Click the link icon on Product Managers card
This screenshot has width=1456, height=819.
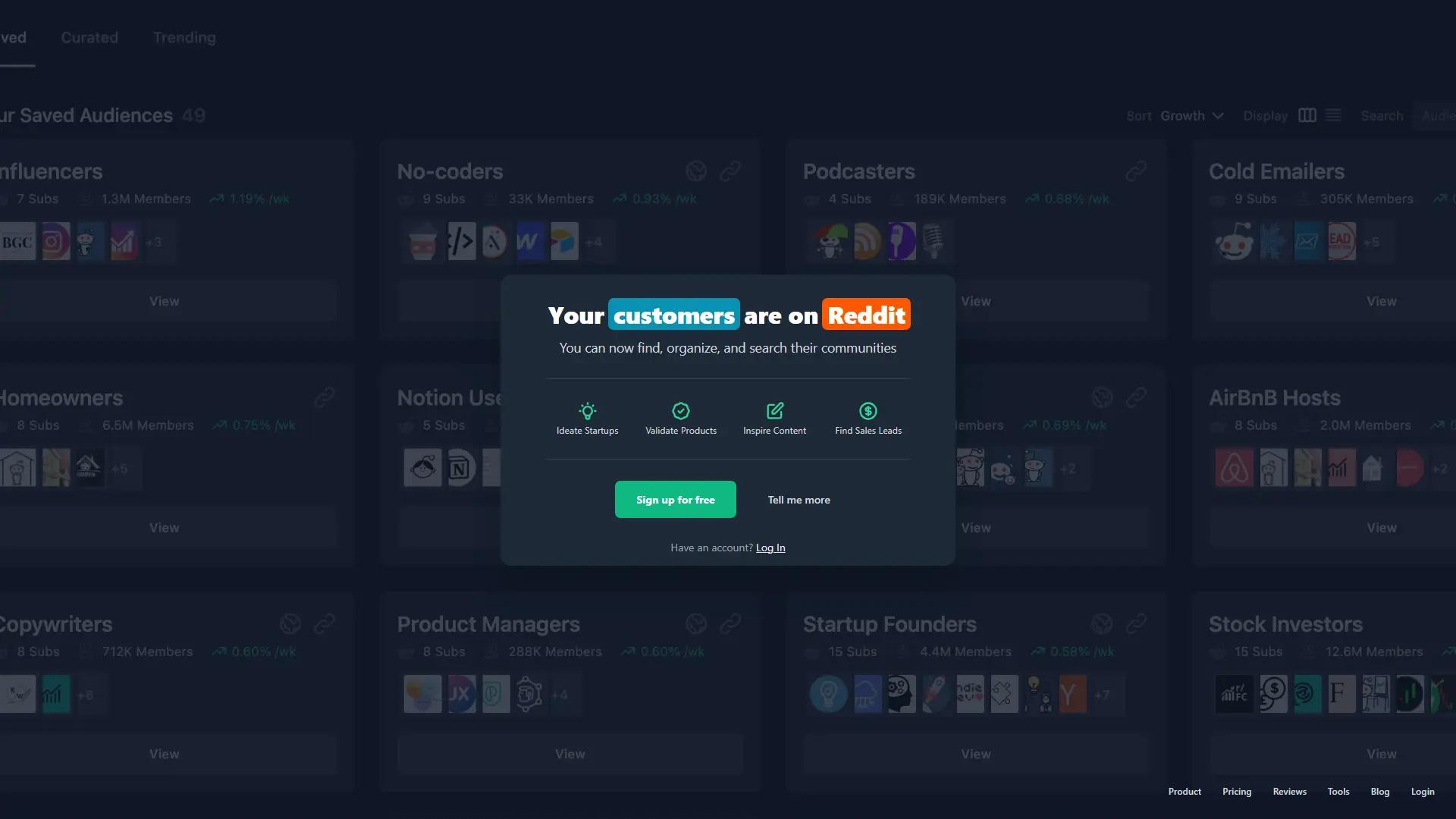coord(730,624)
